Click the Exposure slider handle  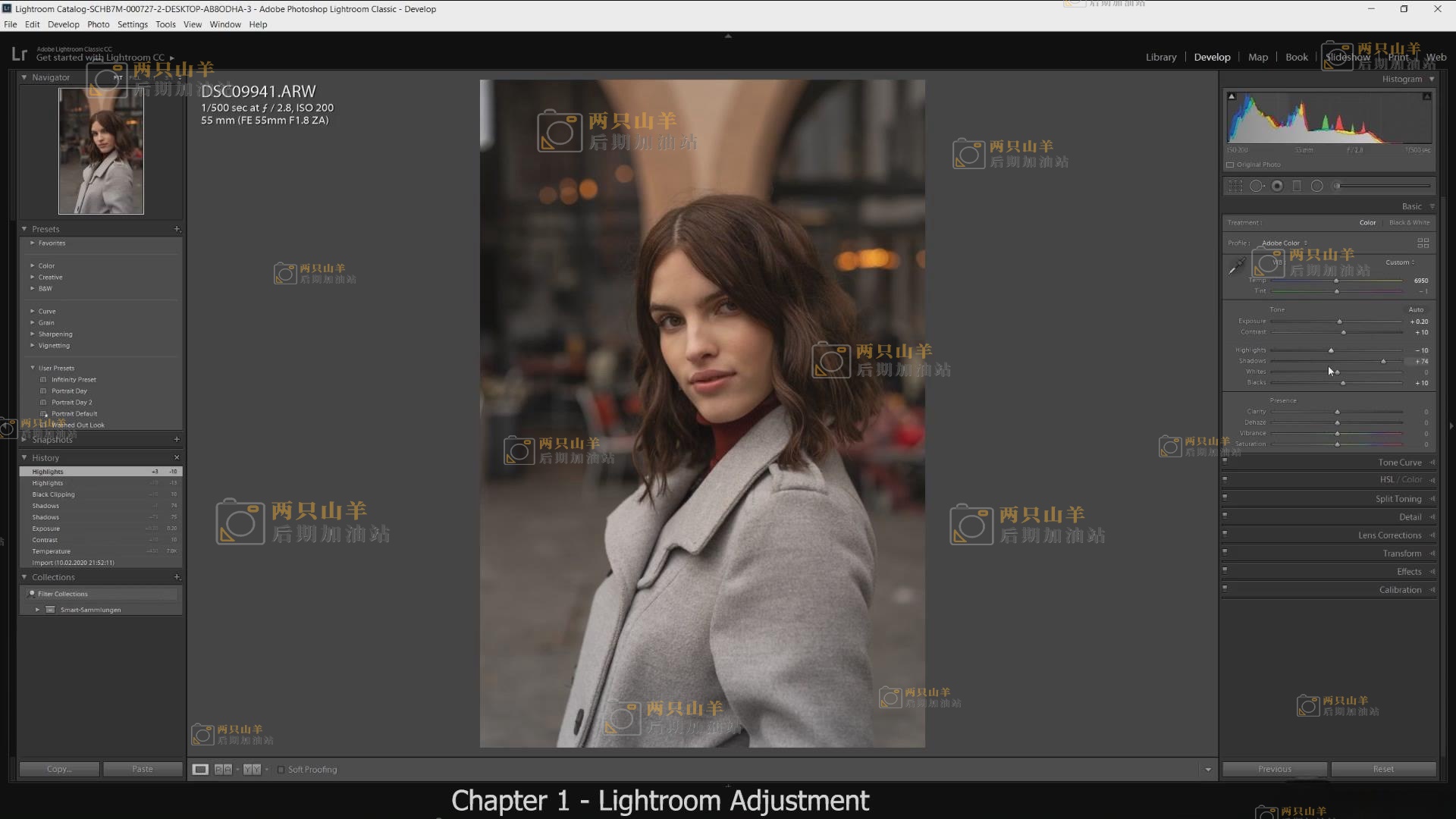[x=1339, y=322]
